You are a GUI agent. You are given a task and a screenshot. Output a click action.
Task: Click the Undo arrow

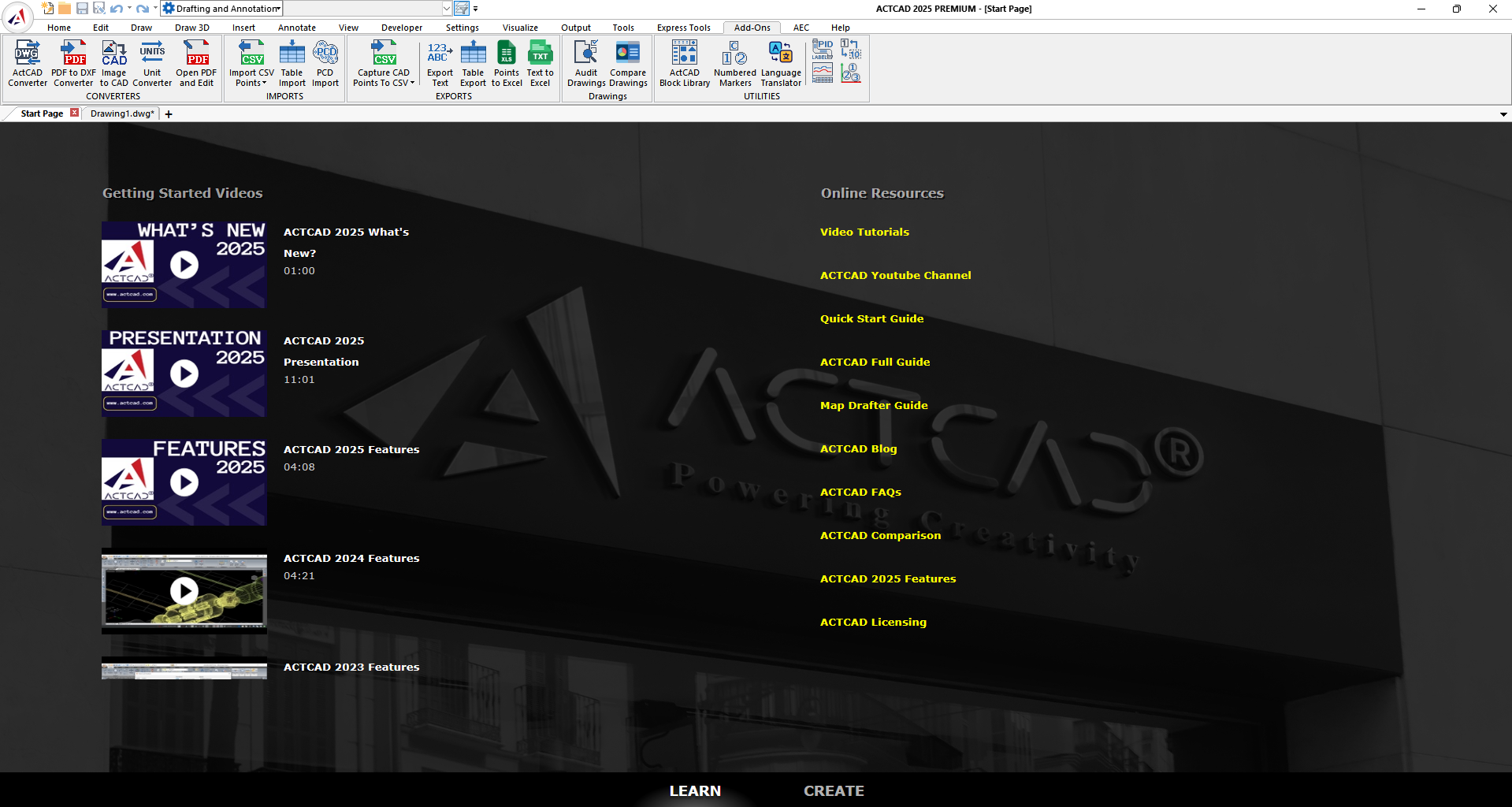117,9
